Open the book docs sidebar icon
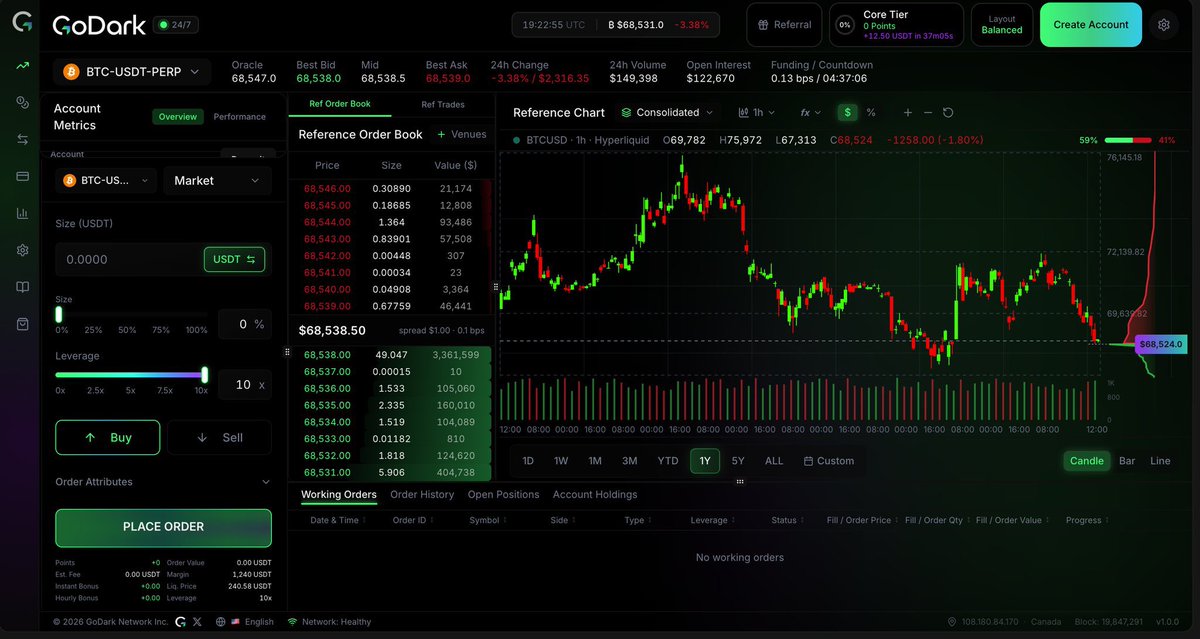Image resolution: width=1200 pixels, height=639 pixels. (x=22, y=287)
